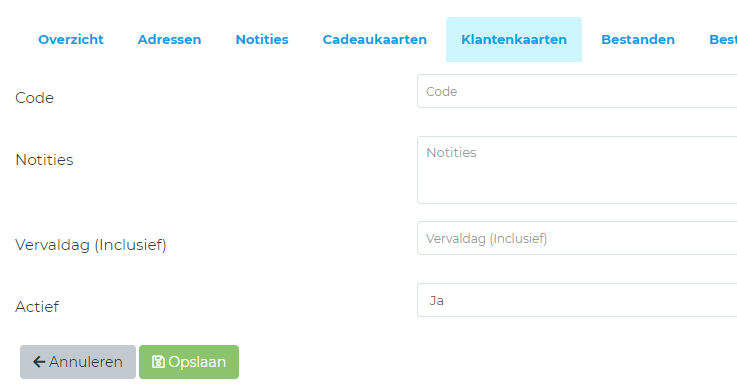The image size is (737, 392).
Task: Click the Vervaldag (Inclusief) label
Action: point(91,245)
